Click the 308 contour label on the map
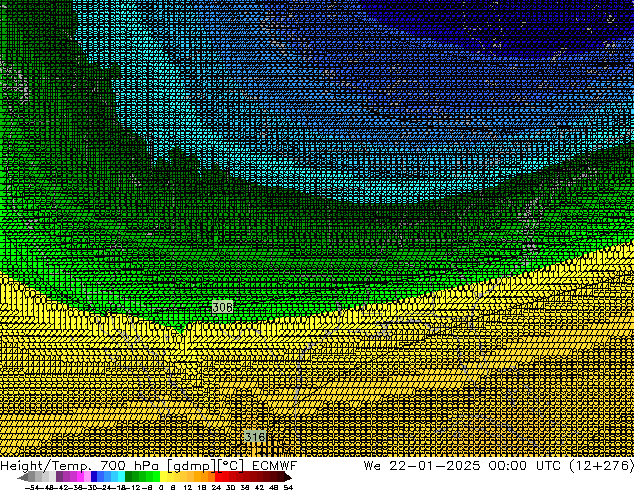Screen dimensions: 634x490 click(222, 307)
